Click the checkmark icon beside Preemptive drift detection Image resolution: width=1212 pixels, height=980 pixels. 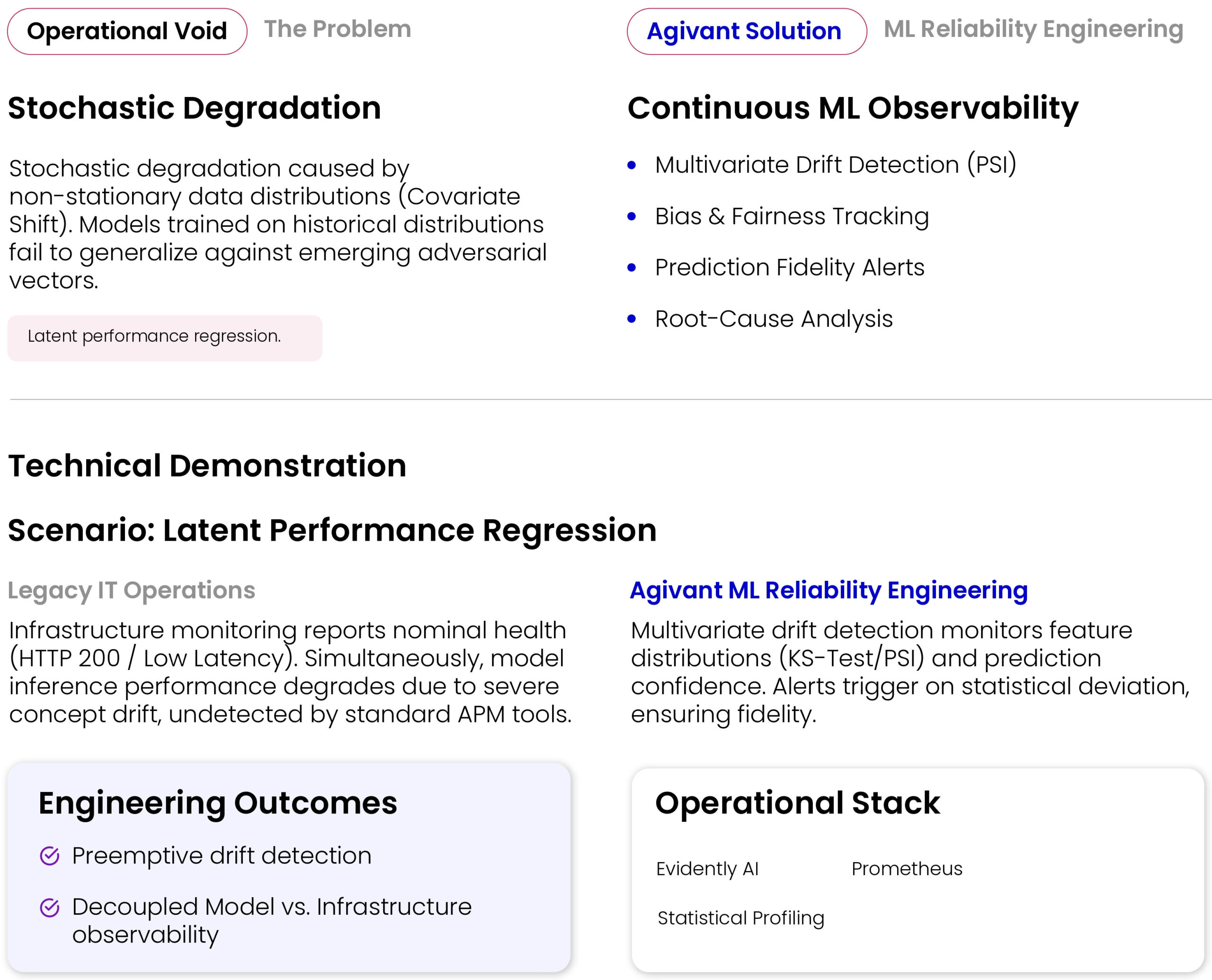point(50,856)
